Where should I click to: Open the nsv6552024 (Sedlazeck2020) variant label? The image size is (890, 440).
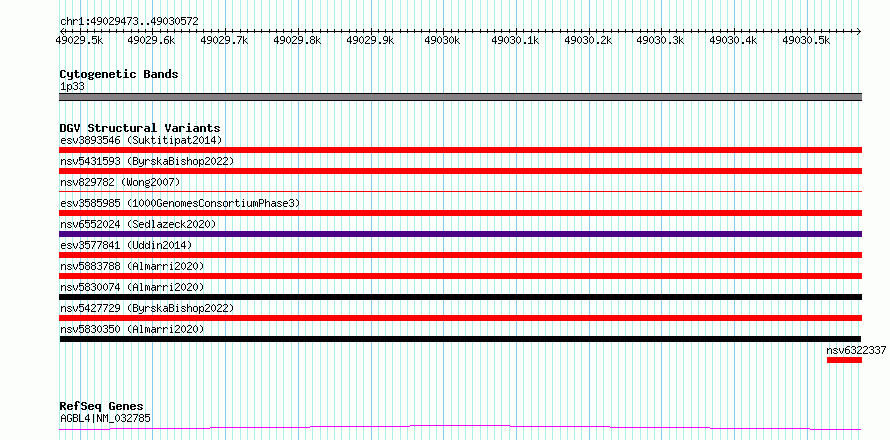[x=138, y=224]
